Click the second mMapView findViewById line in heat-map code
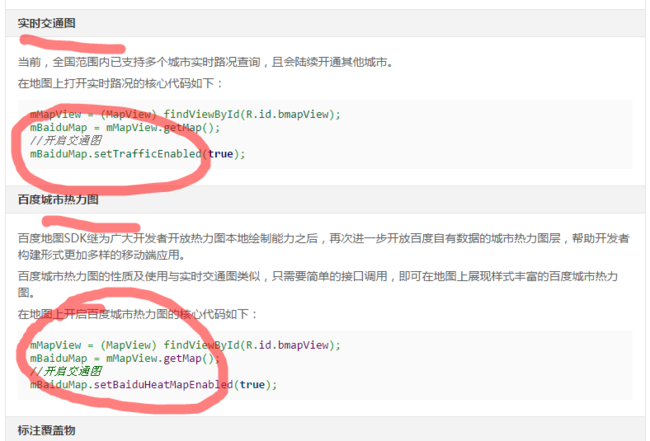Image resolution: width=650 pixels, height=441 pixels. [x=185, y=345]
